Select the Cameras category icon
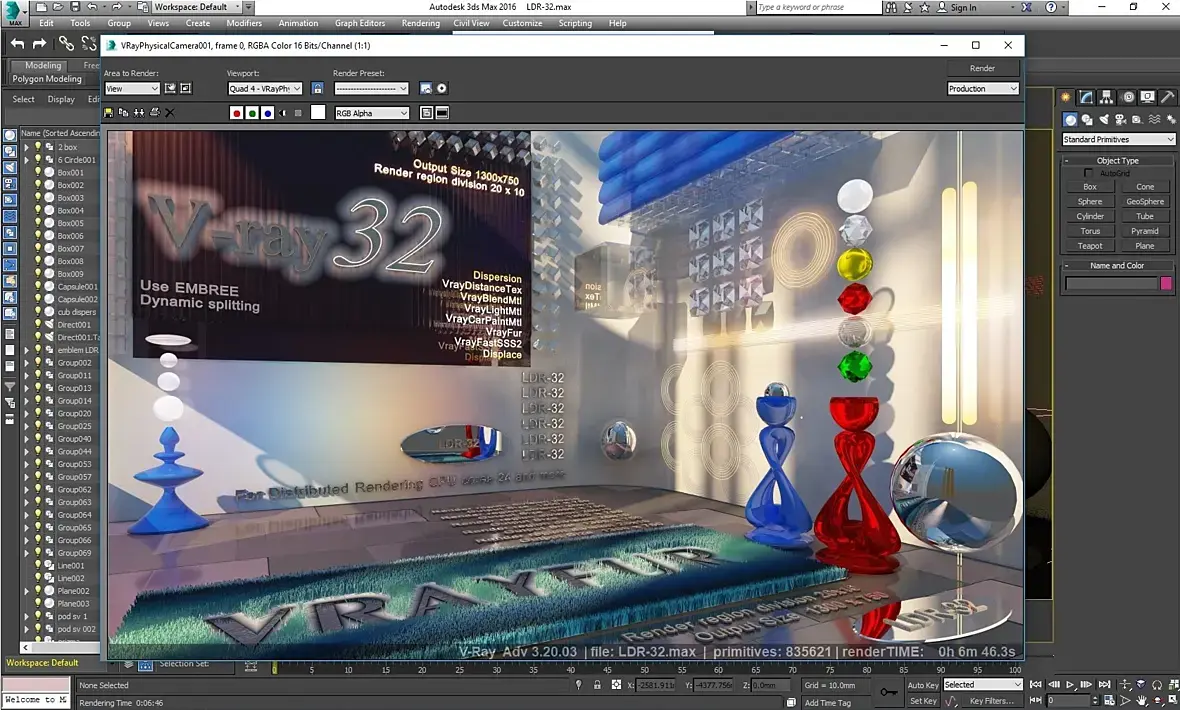 point(1121,120)
